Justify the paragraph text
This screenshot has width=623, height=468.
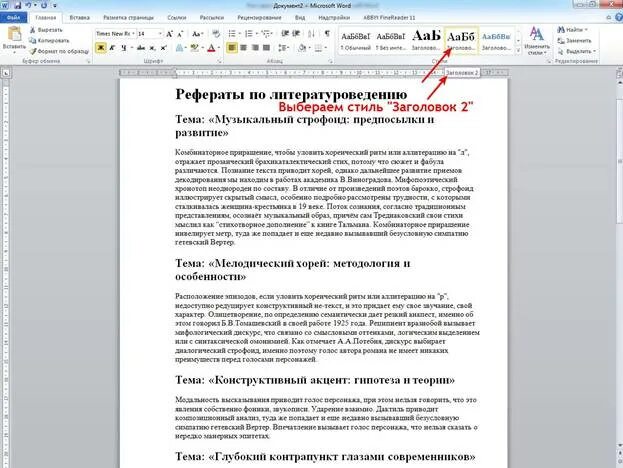point(267,48)
